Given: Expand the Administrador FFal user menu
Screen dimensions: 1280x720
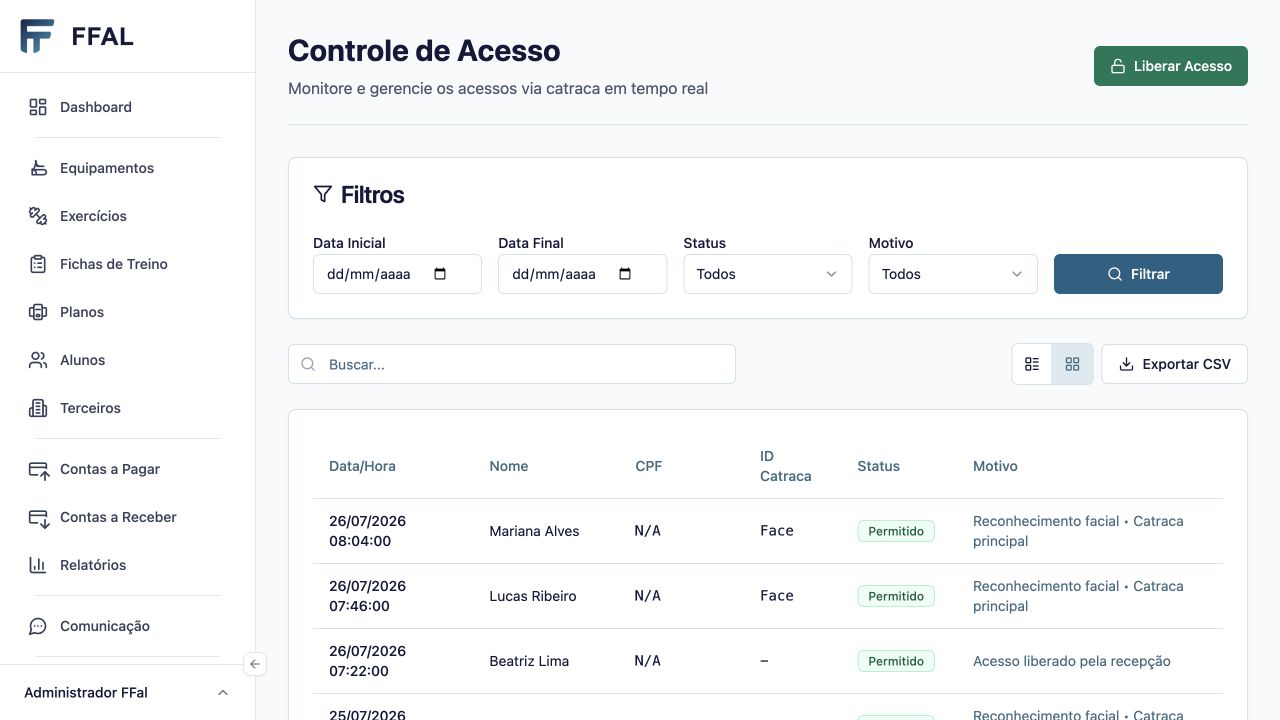Looking at the screenshot, I should point(127,692).
